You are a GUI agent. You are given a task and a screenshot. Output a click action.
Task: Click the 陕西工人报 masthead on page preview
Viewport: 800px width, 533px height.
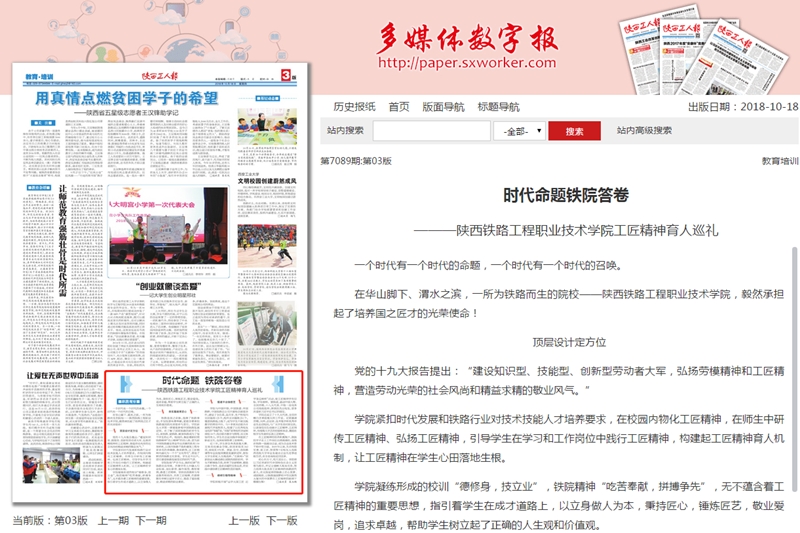158,75
